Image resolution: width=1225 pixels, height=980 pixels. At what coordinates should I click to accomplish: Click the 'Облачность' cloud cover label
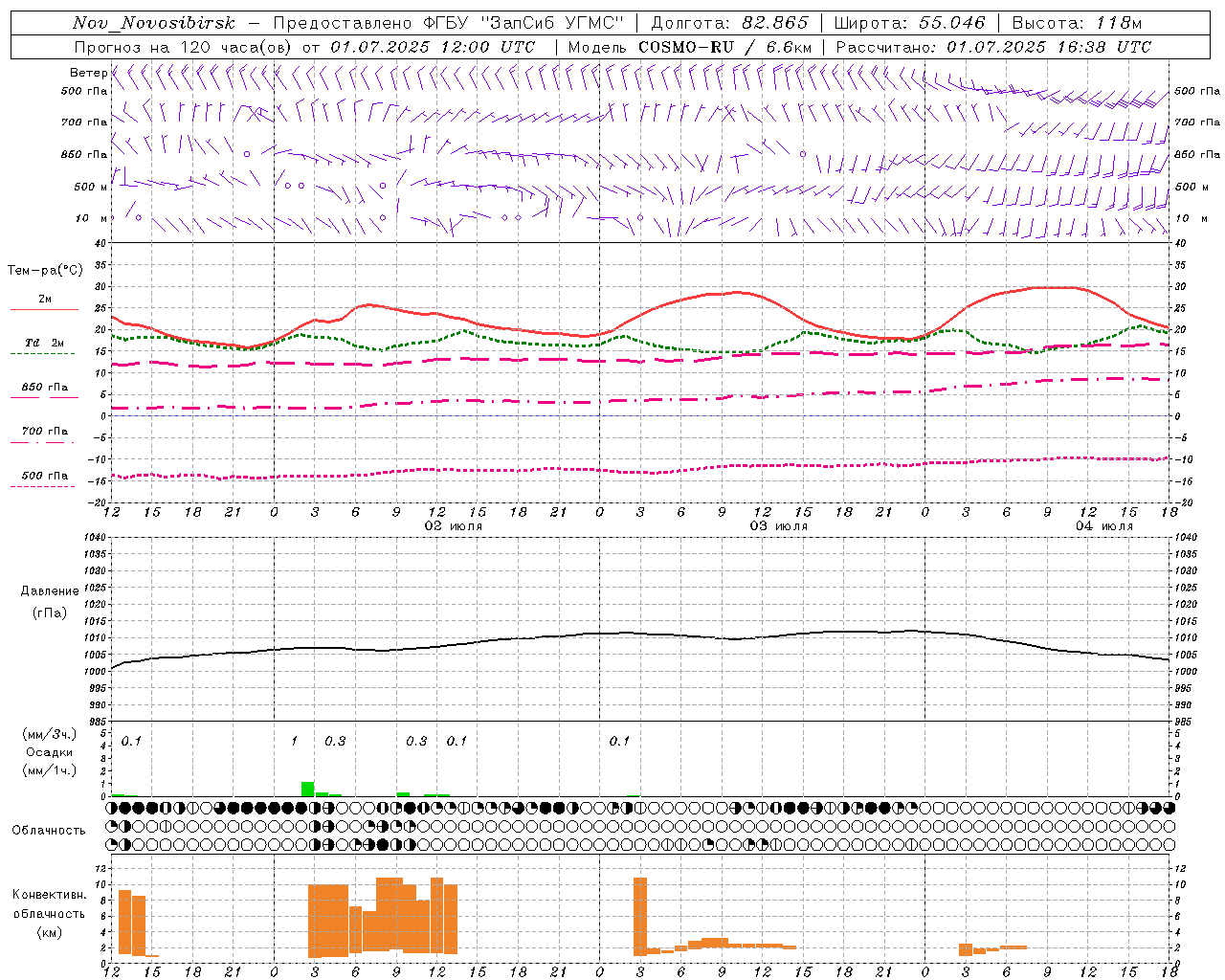(x=49, y=830)
